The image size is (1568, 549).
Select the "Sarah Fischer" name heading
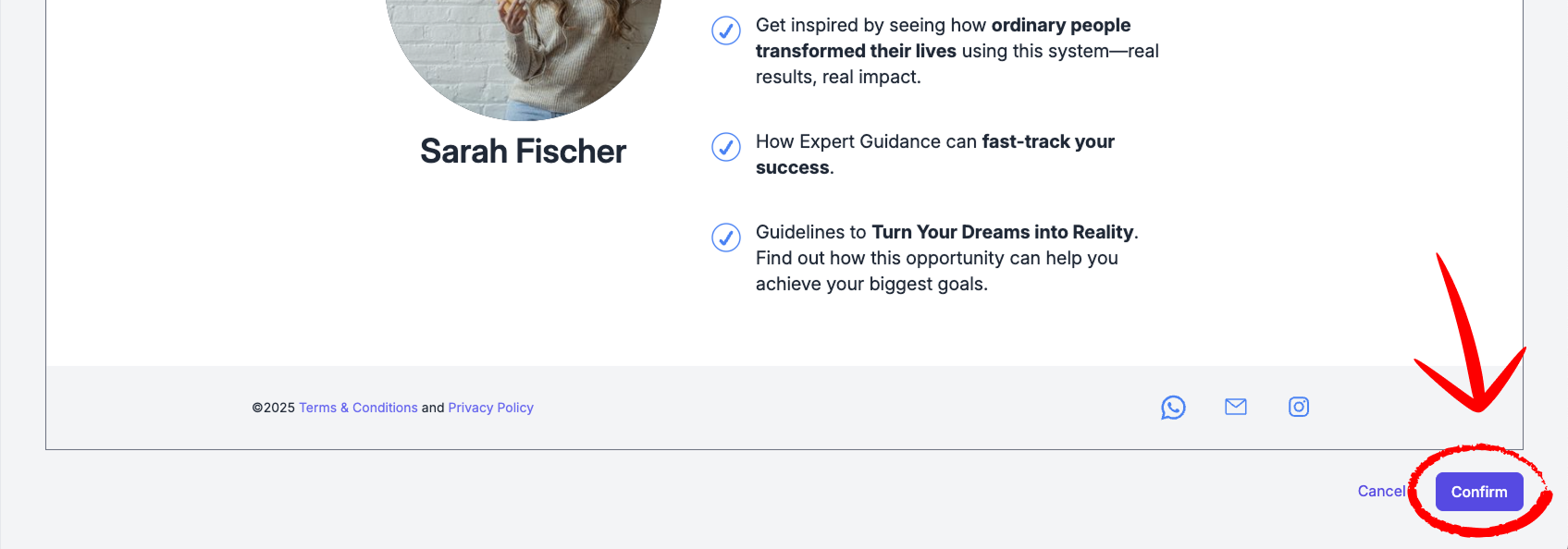pos(524,152)
